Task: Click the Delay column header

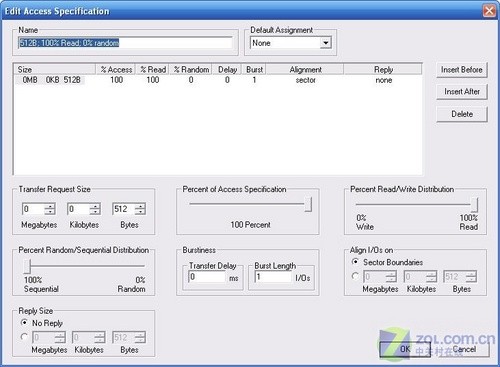Action: pyautogui.click(x=227, y=69)
